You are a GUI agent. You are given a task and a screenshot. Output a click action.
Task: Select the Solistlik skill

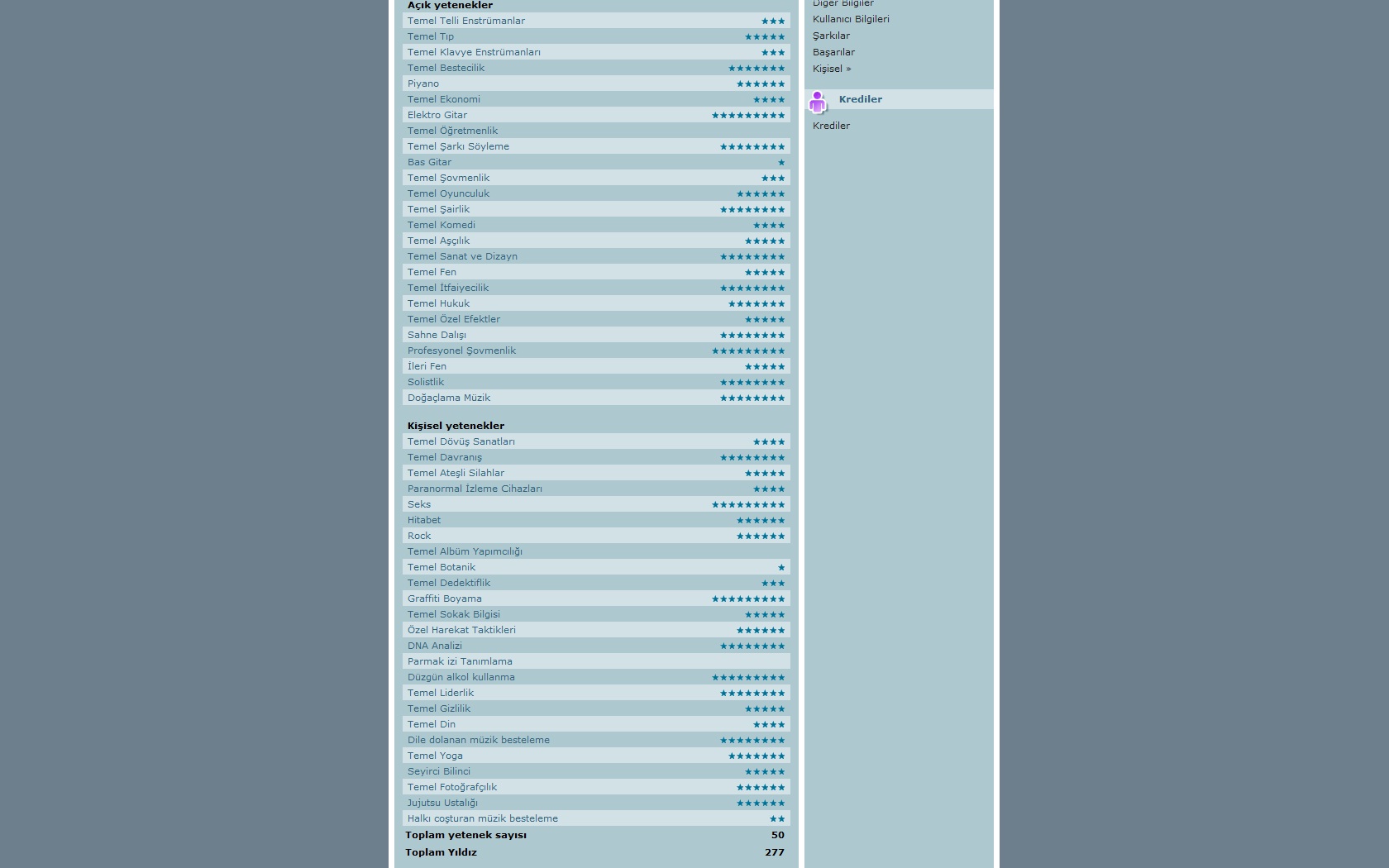pyautogui.click(x=425, y=382)
